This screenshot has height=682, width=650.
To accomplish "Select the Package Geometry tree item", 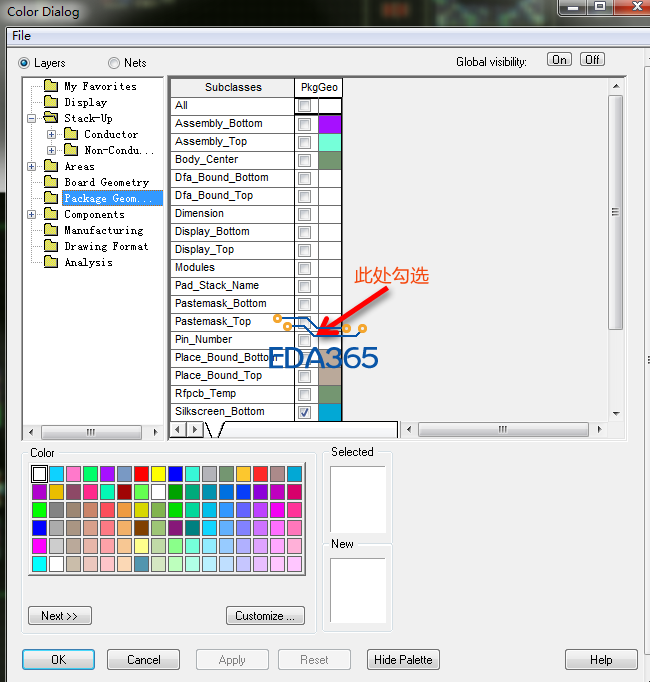I will [x=112, y=198].
